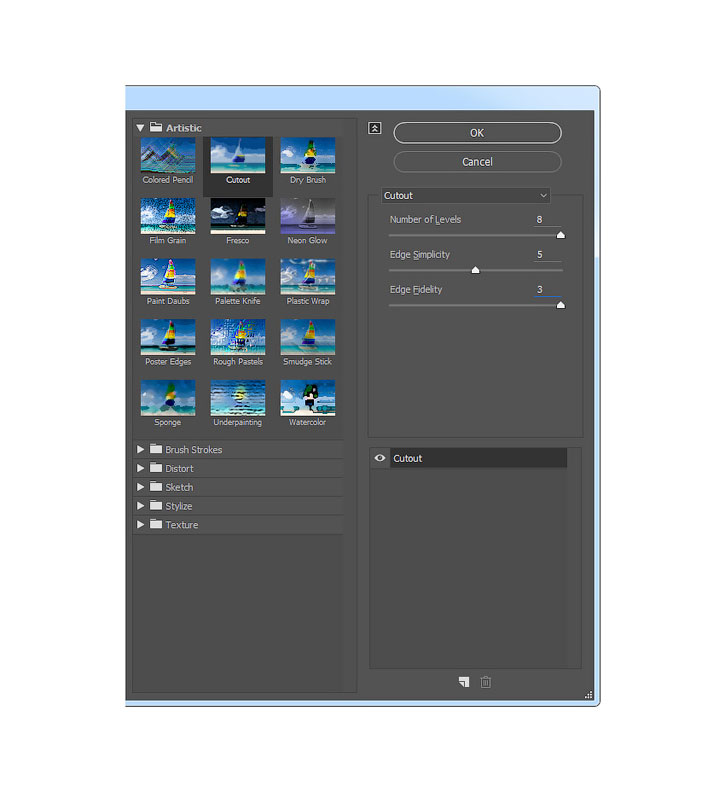Click the Edge Simplicity value field
Screen dimensions: 725x792
[x=548, y=255]
